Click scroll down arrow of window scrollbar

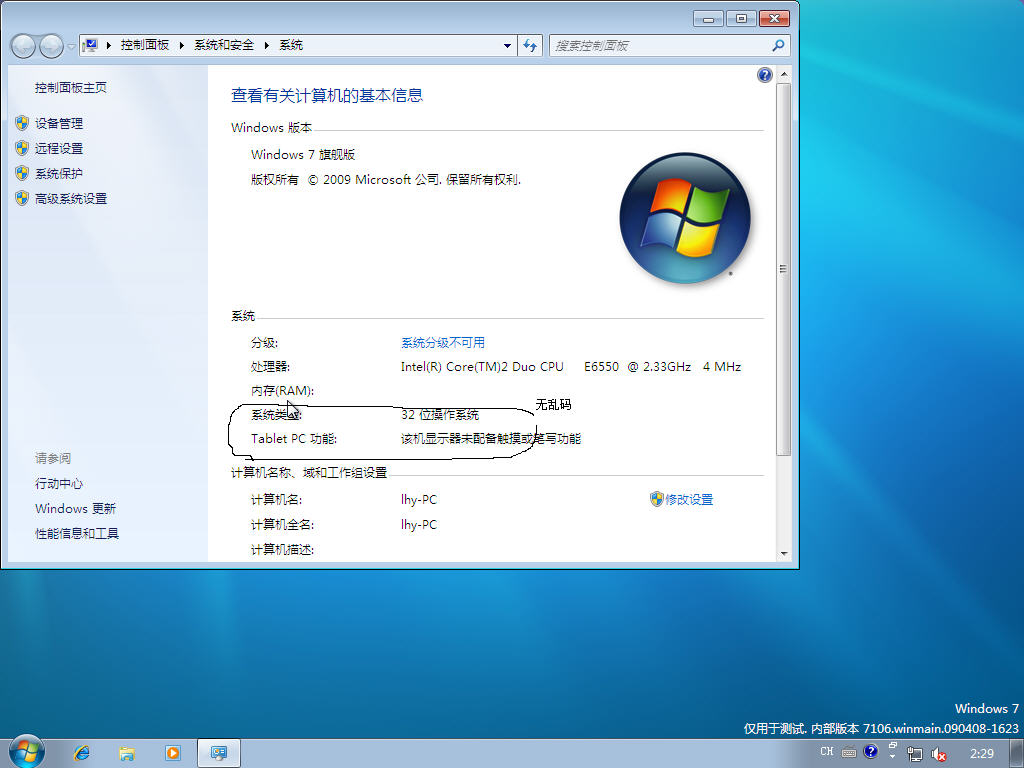tap(784, 553)
